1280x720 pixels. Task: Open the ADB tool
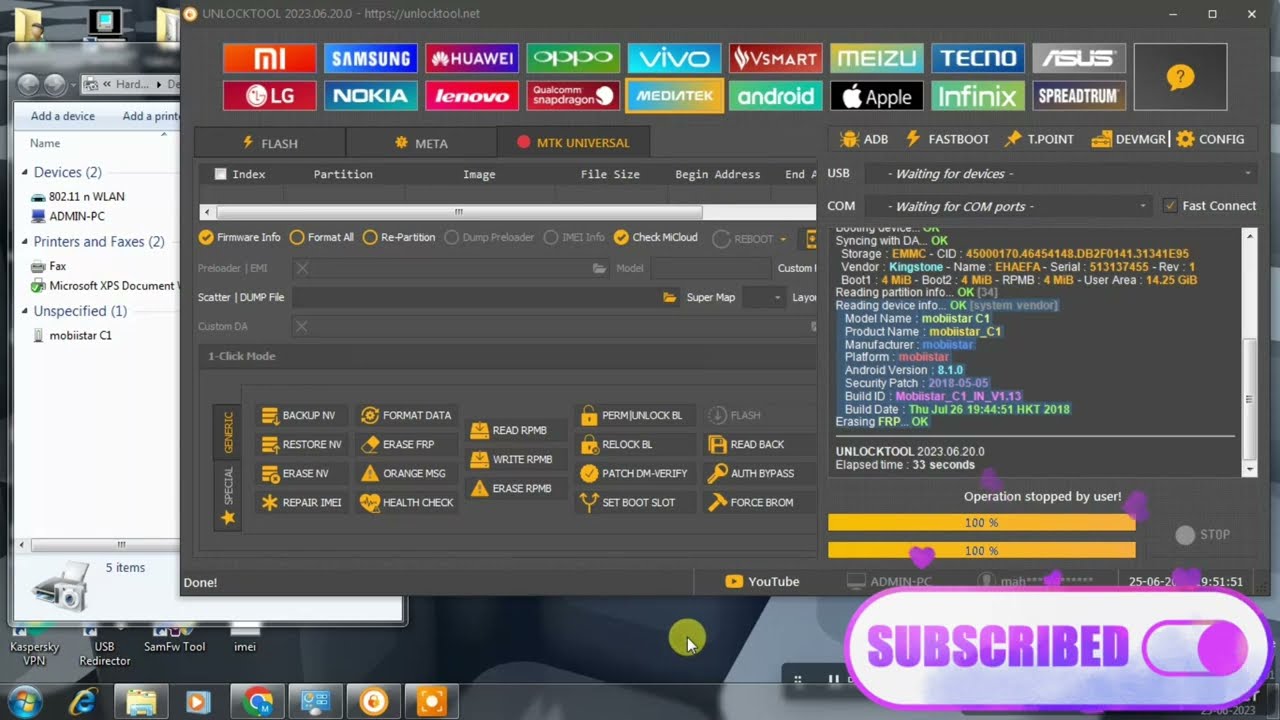(864, 139)
